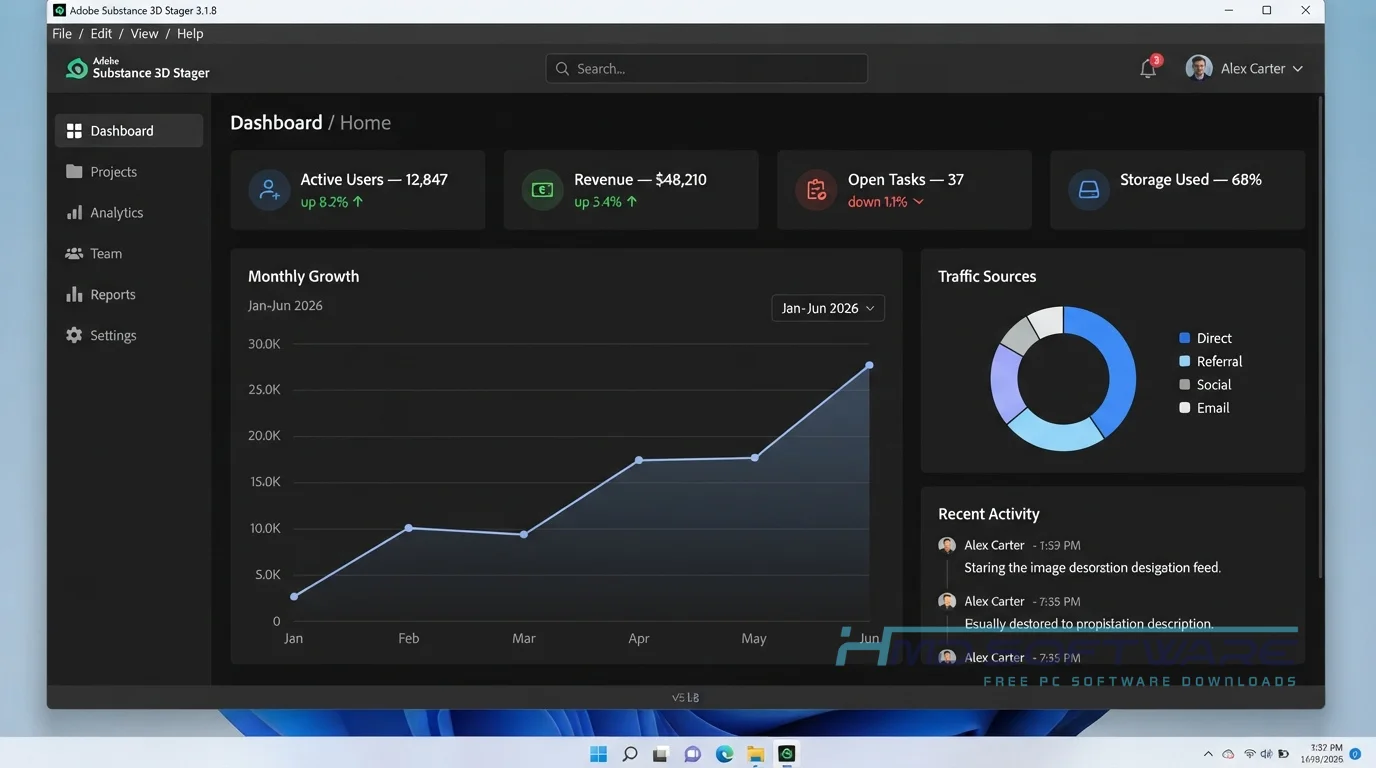This screenshot has height=768, width=1376.
Task: Open the notifications bell
Action: [x=1148, y=69]
